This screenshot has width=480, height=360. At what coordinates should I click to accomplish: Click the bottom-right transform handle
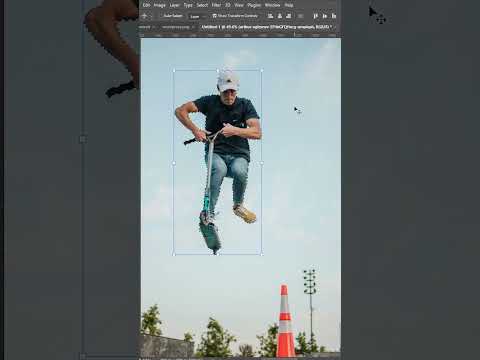pyautogui.click(x=262, y=254)
